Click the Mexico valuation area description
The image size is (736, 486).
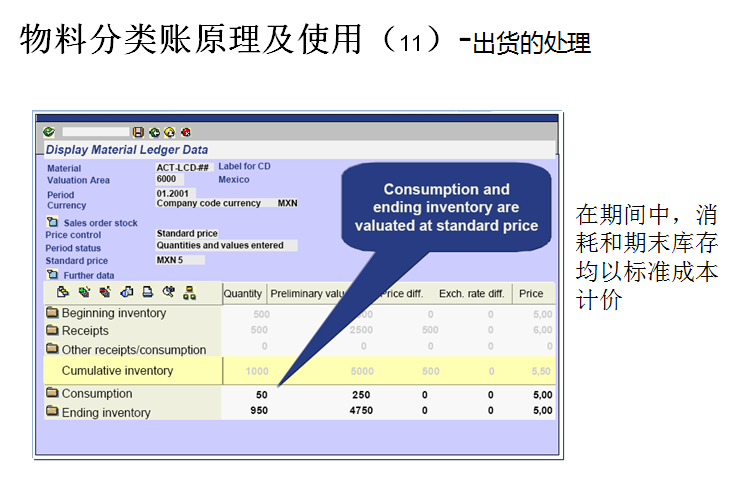pos(234,179)
